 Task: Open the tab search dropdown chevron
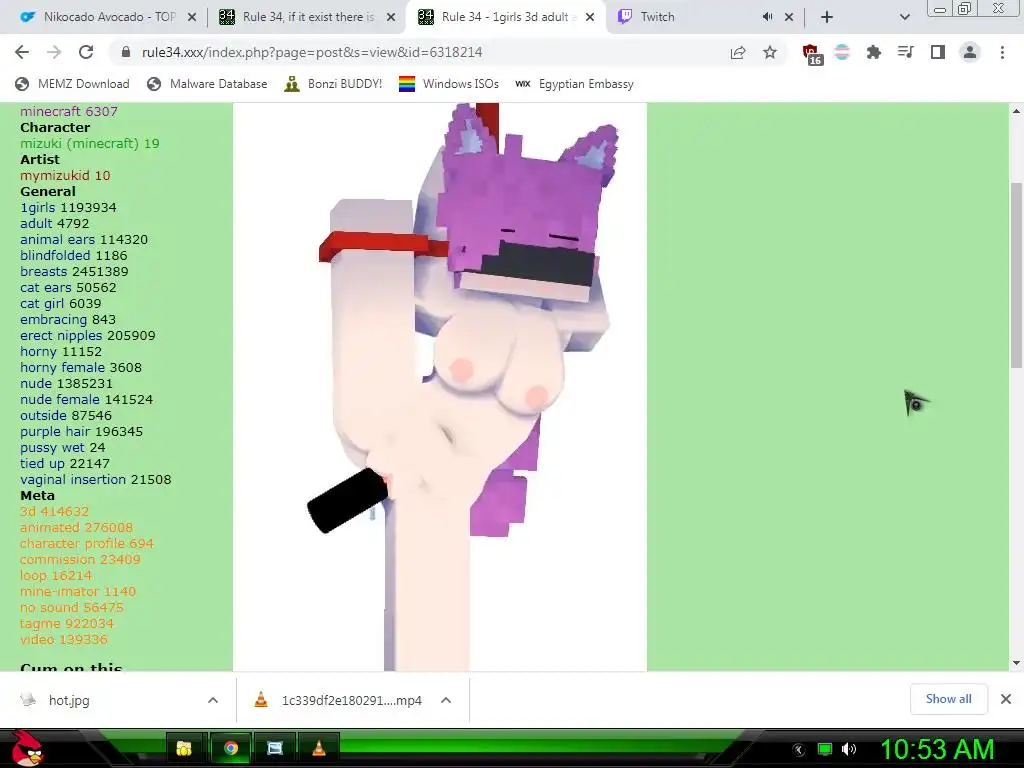[904, 17]
